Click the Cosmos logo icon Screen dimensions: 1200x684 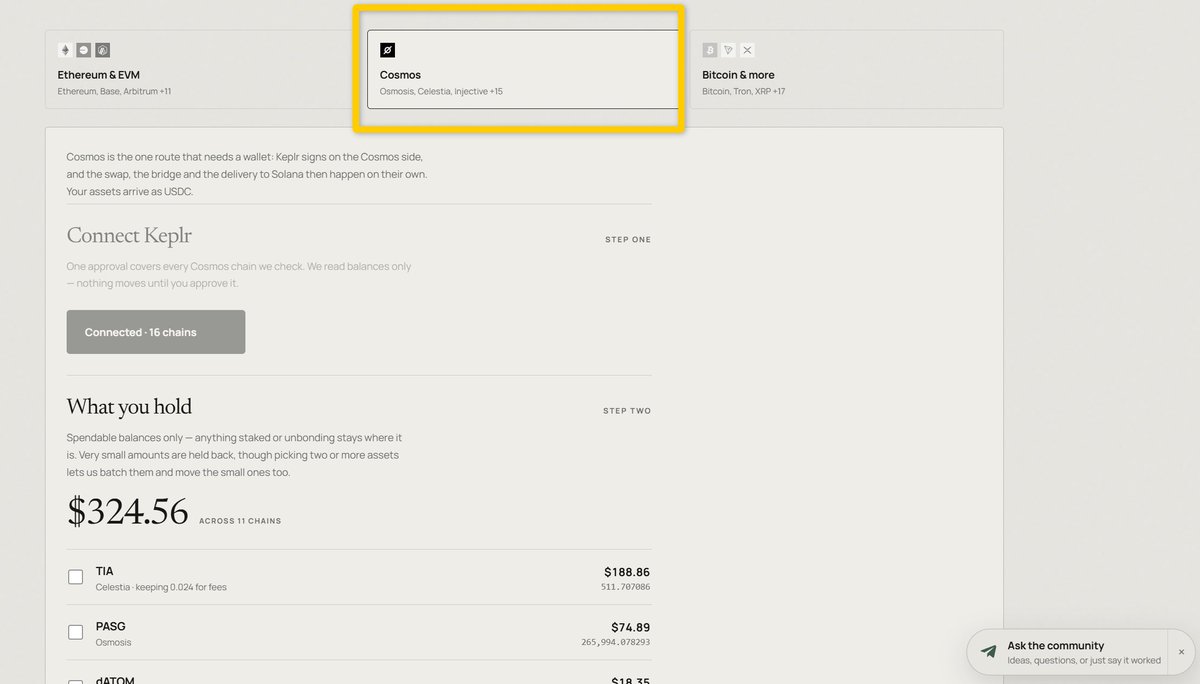point(387,50)
